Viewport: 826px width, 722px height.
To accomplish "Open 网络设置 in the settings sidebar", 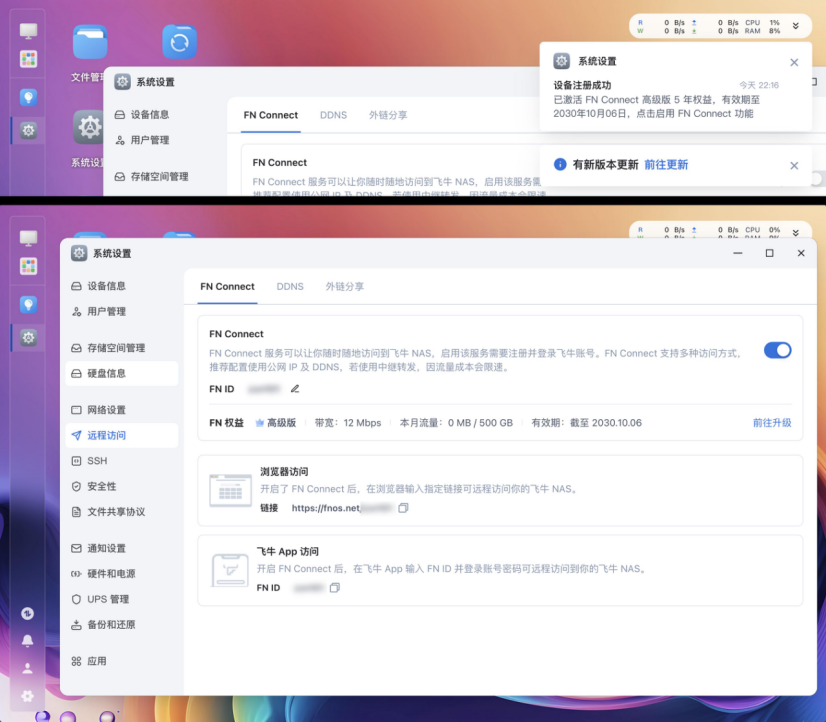I will click(122, 410).
